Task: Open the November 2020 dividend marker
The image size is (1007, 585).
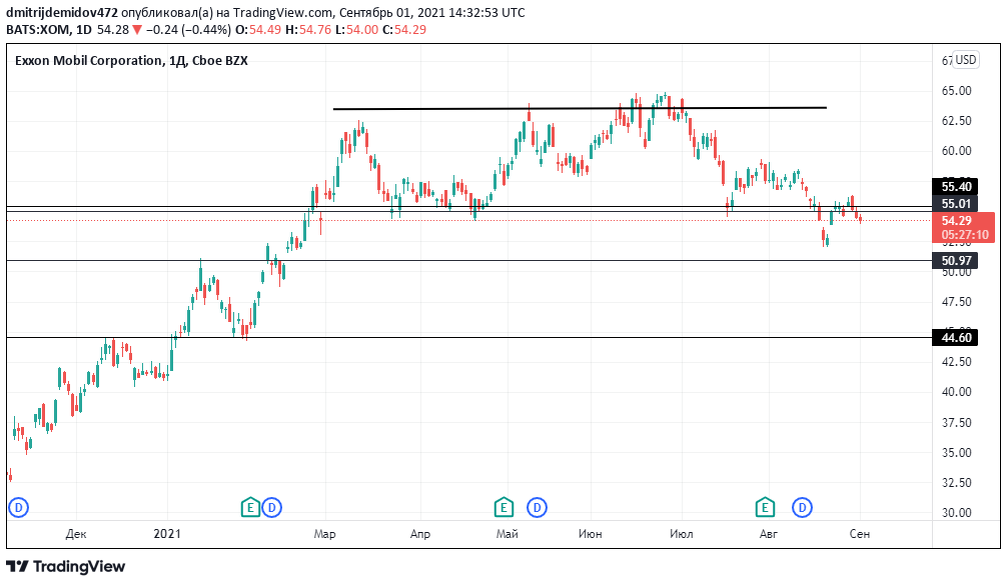Action: coord(19,508)
